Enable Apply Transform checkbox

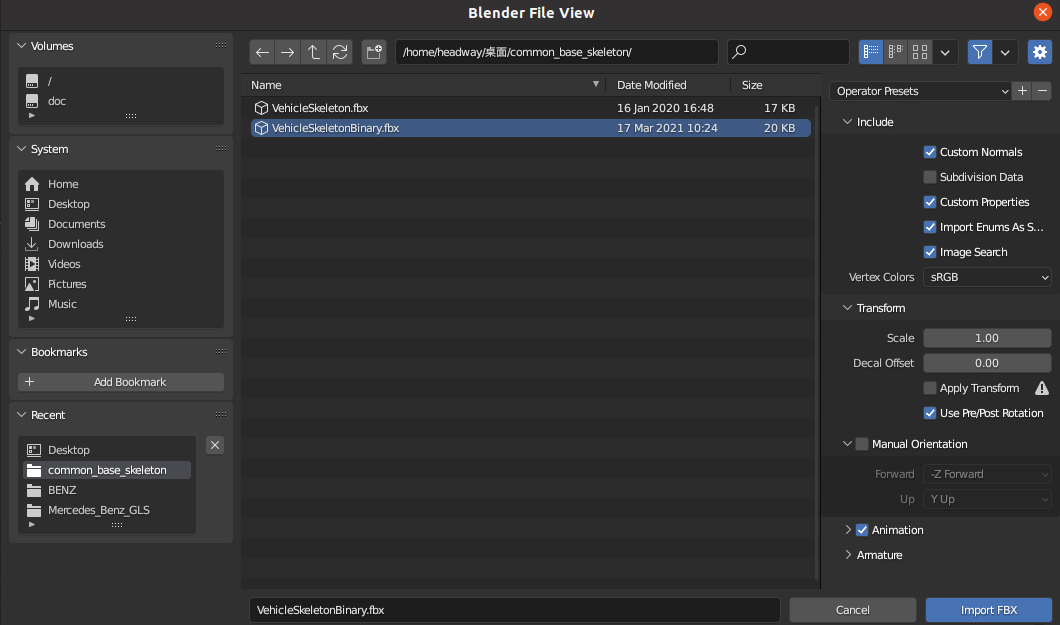[x=930, y=388]
